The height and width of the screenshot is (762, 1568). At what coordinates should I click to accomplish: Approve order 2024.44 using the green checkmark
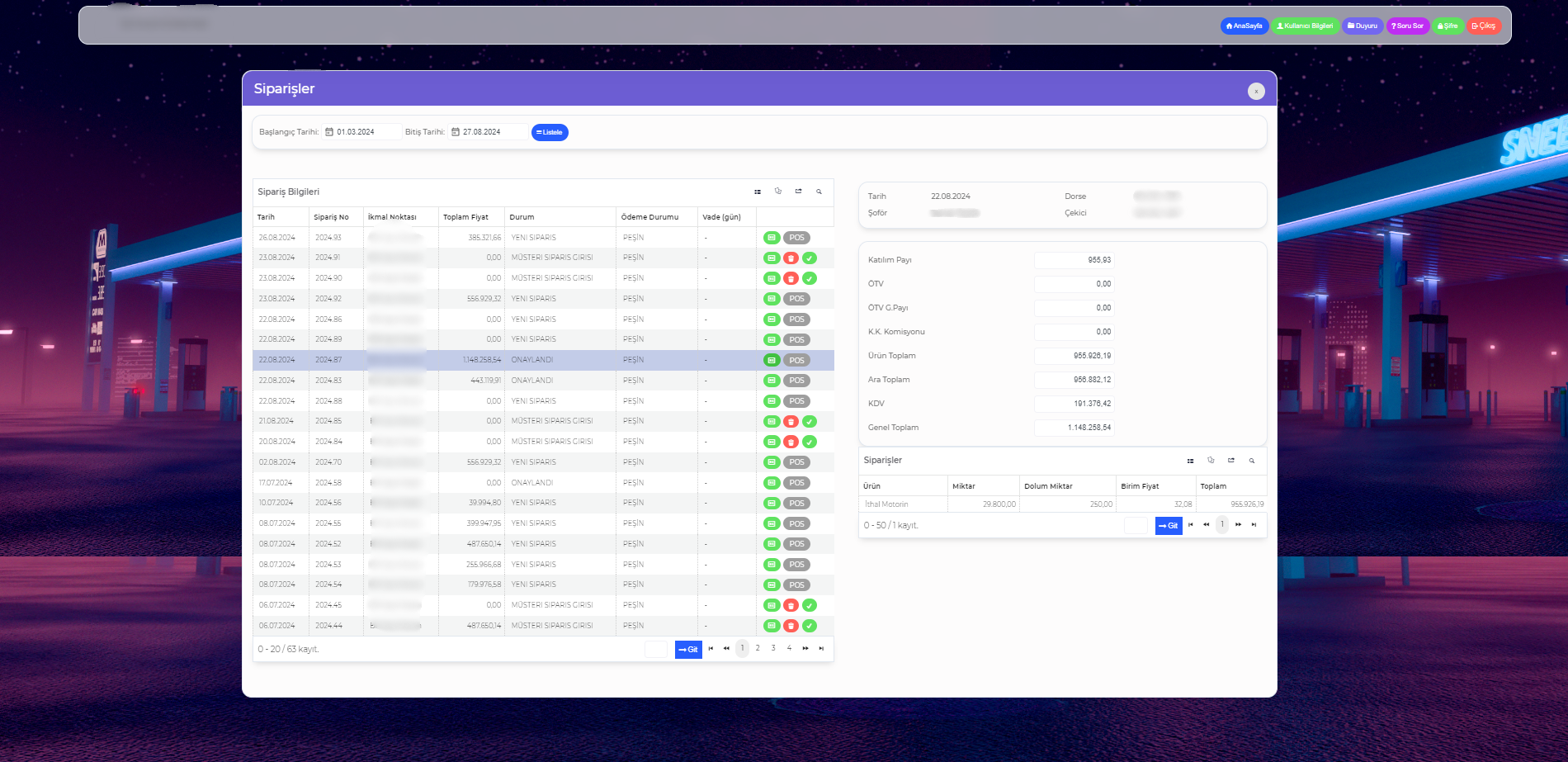pyautogui.click(x=810, y=626)
